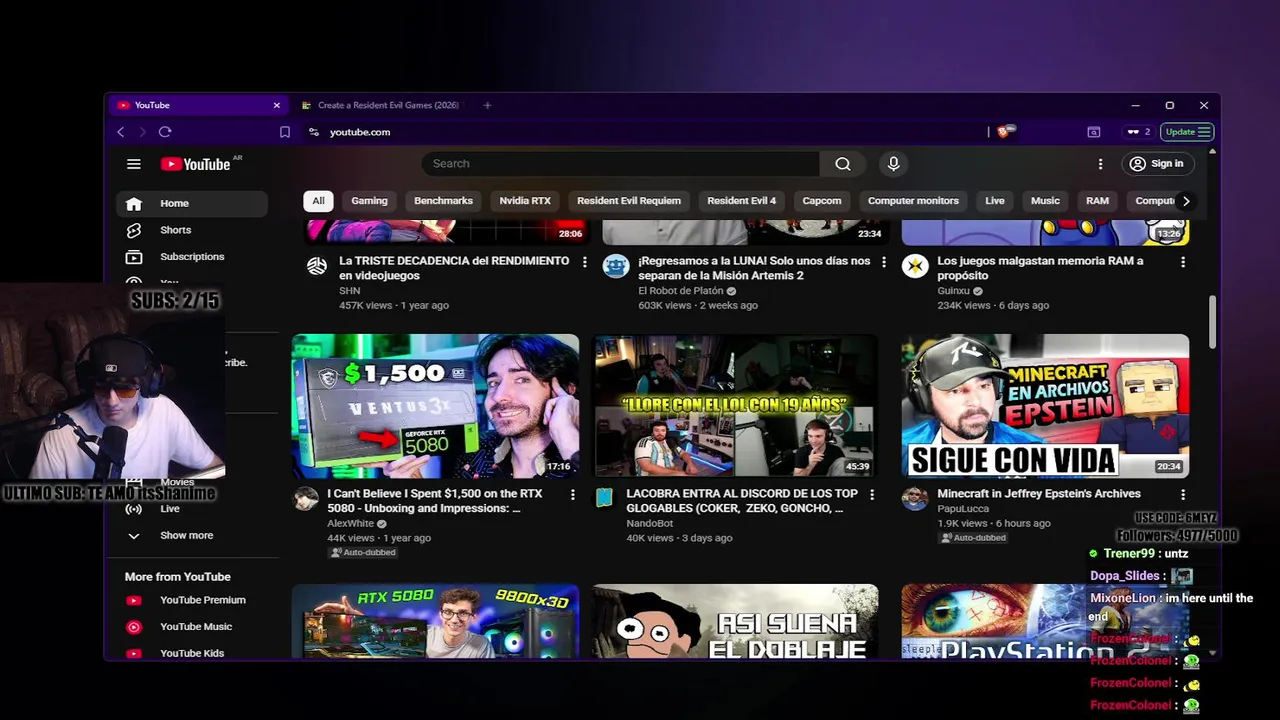Click the Brave shields icon in address bar
The width and height of the screenshot is (1280, 720).
point(1004,131)
